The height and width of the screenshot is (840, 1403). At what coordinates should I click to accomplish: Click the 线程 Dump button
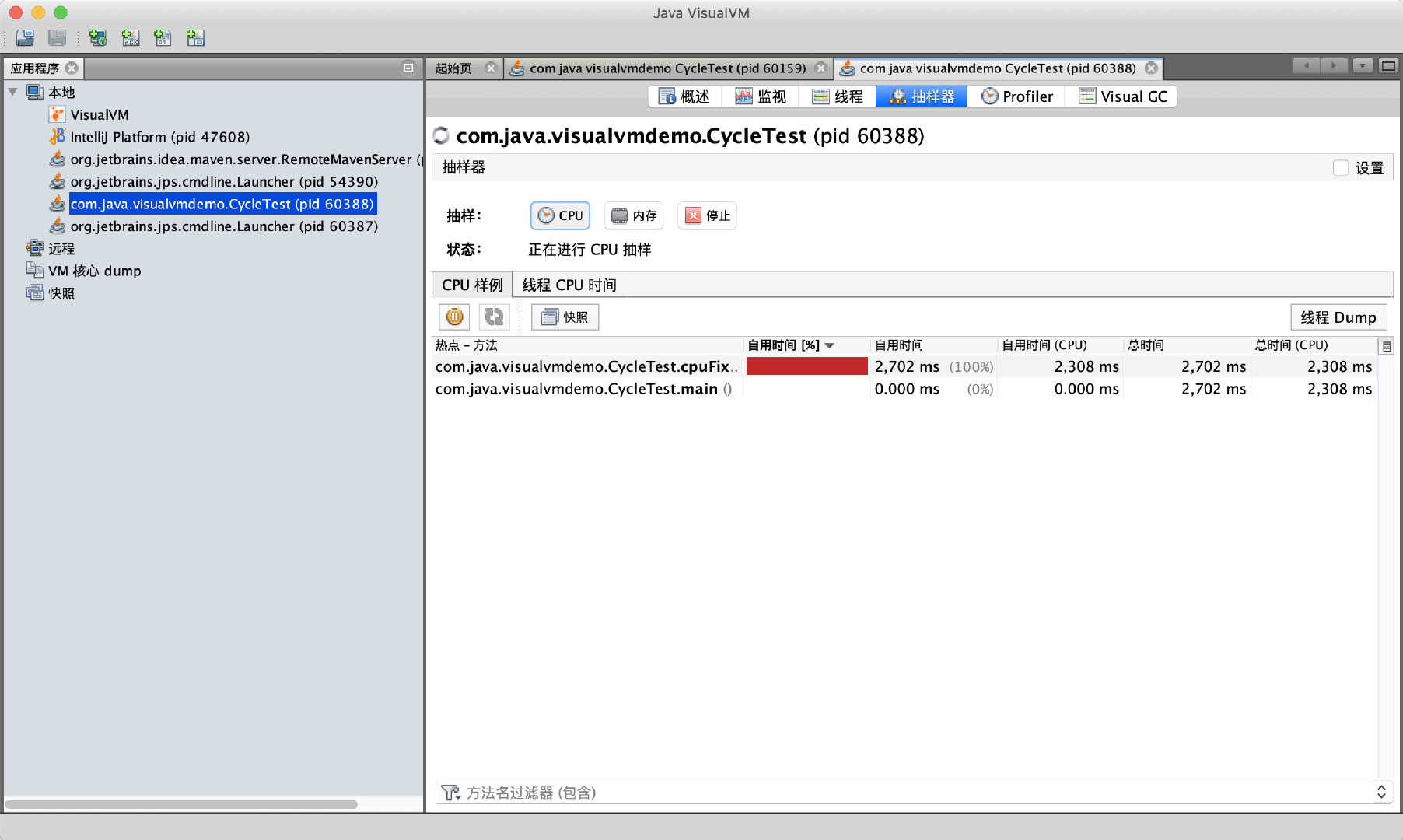pyautogui.click(x=1338, y=317)
